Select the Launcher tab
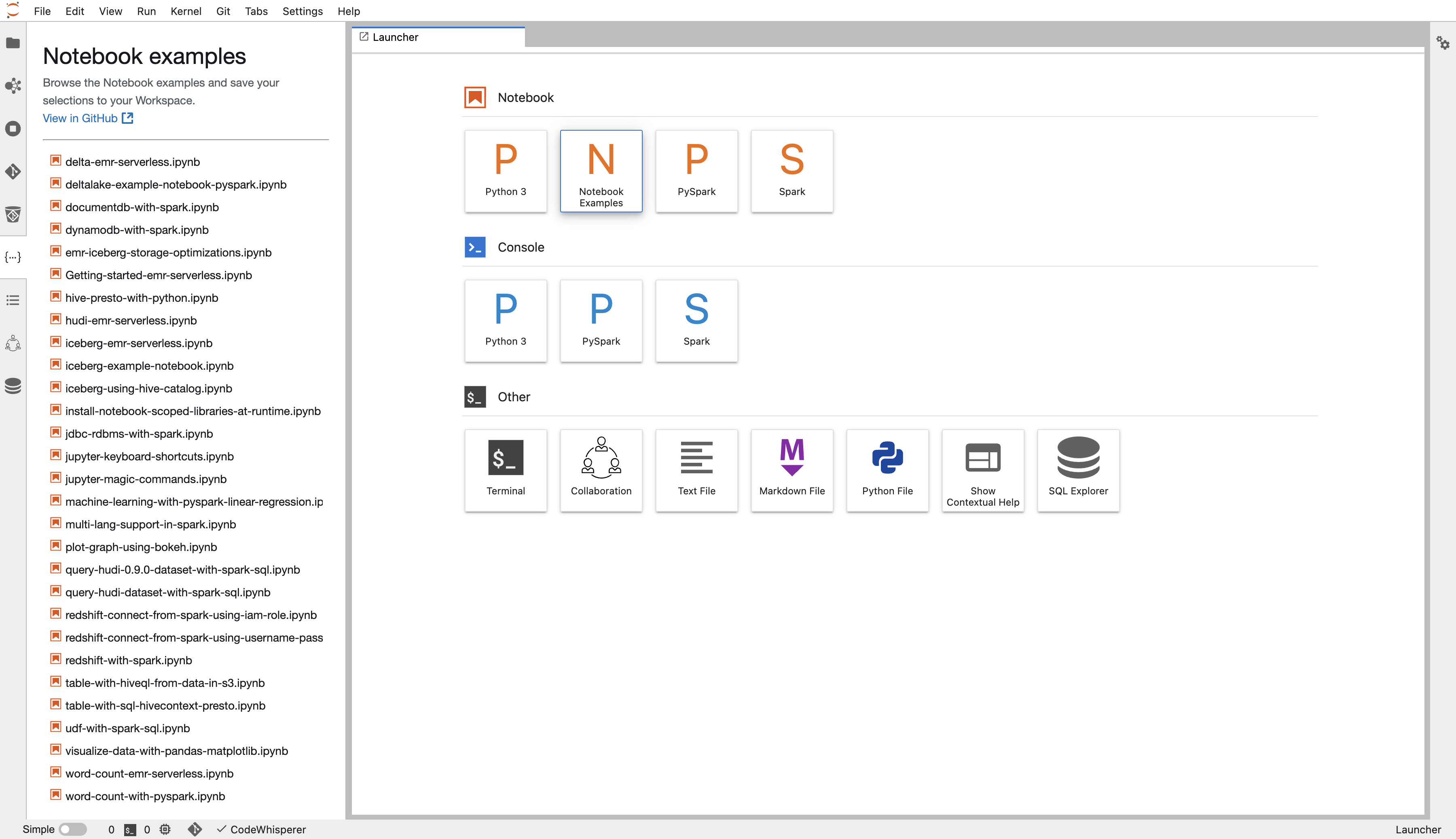 click(438, 37)
